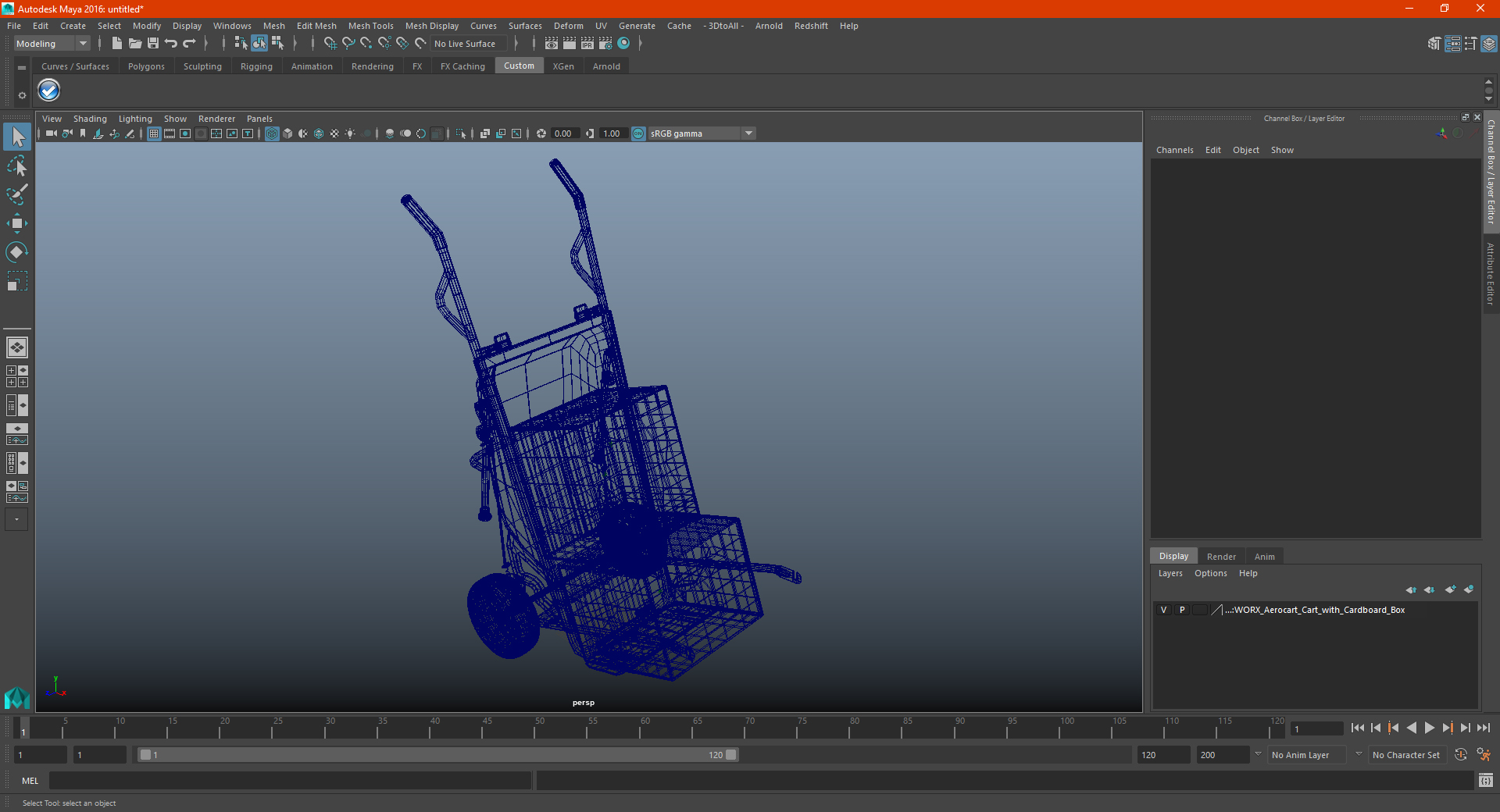Open animation preferences running-man icon
The image size is (1500, 812).
1484,755
